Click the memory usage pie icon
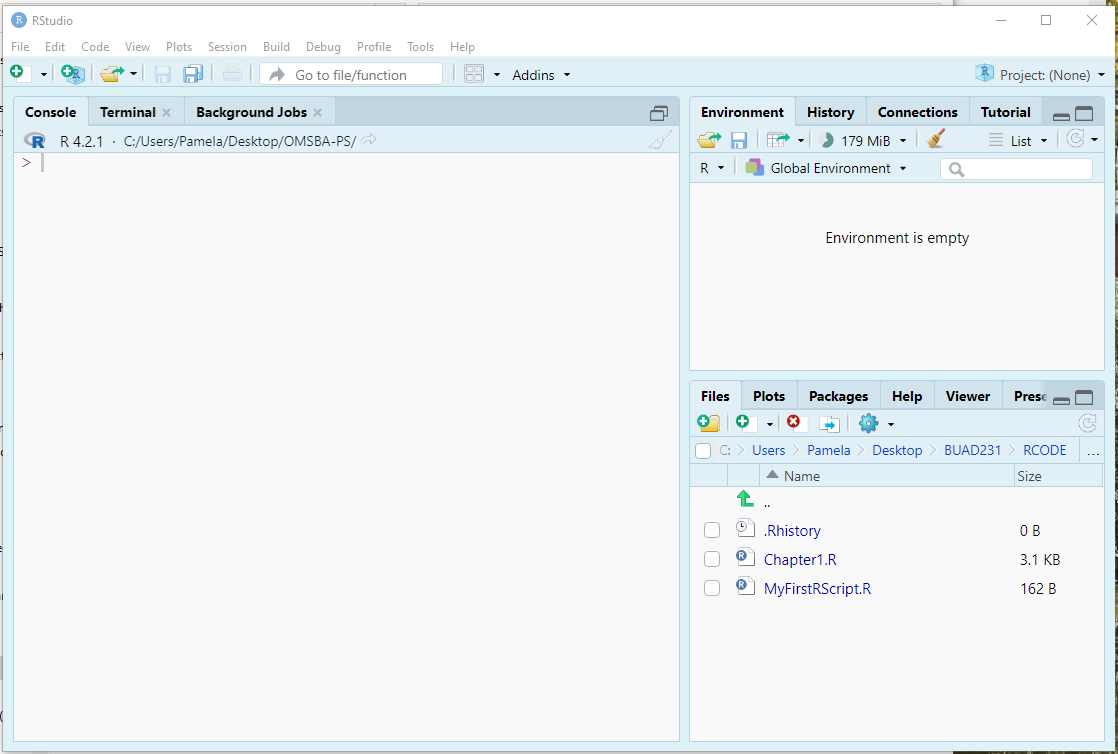 pos(827,141)
